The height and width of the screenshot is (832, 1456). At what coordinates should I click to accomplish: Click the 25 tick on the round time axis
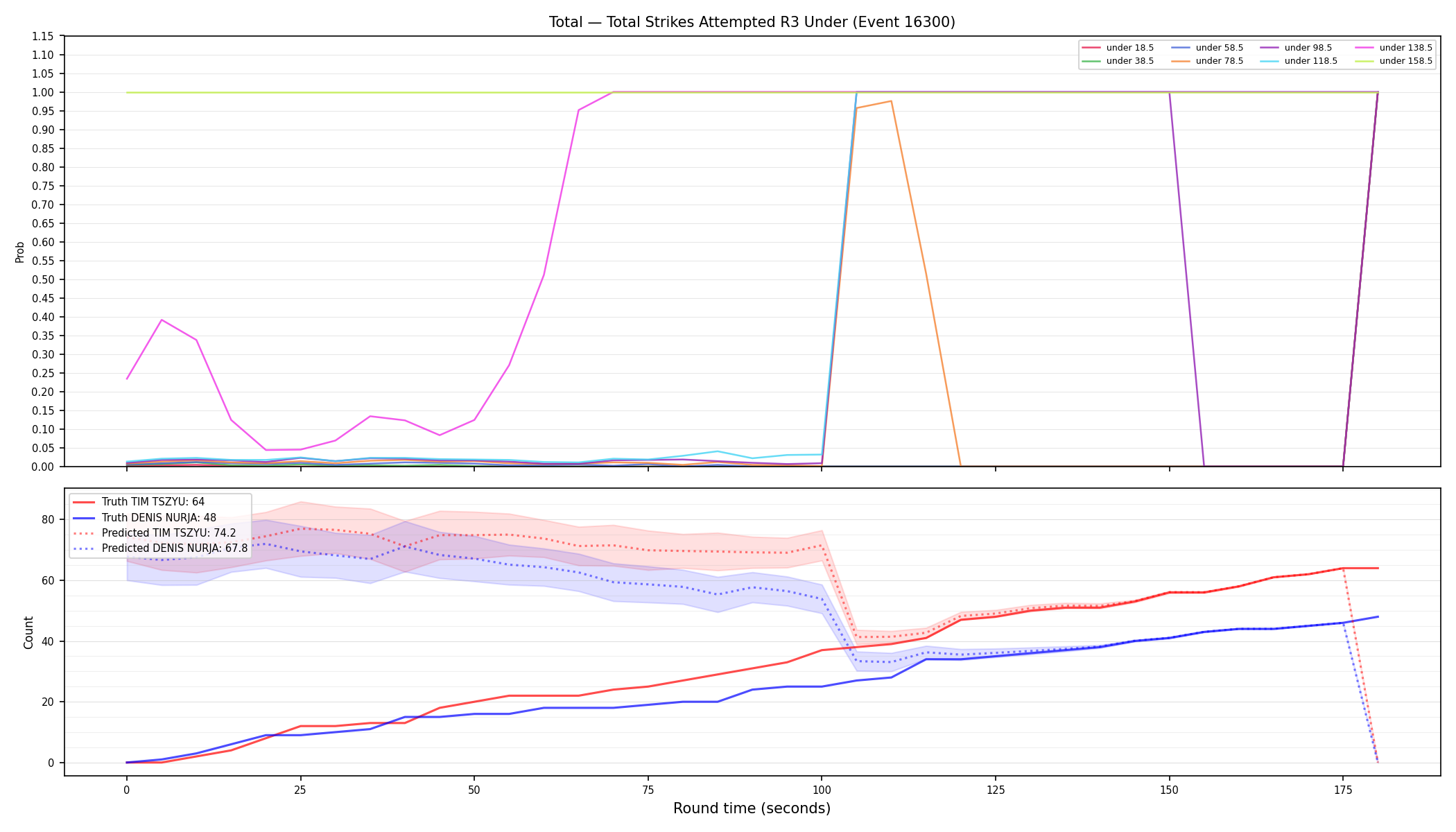click(x=300, y=789)
